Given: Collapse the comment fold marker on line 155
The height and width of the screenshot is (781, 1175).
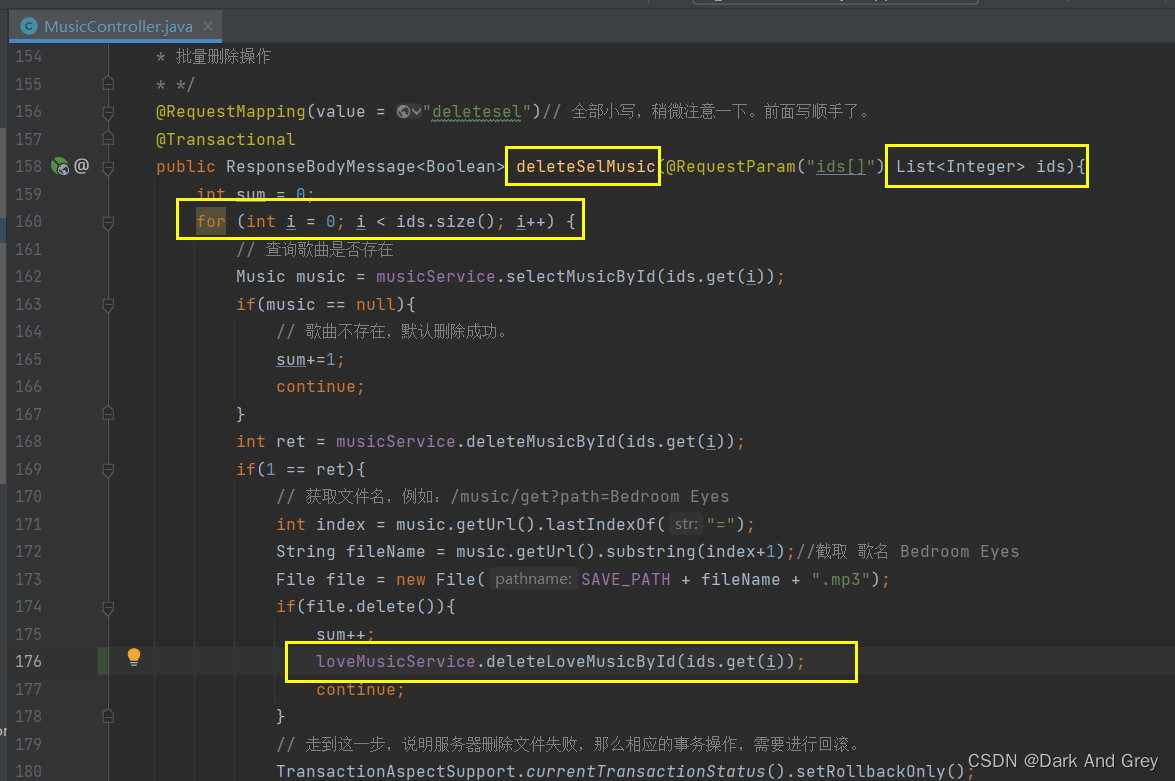Looking at the screenshot, I should pos(108,84).
